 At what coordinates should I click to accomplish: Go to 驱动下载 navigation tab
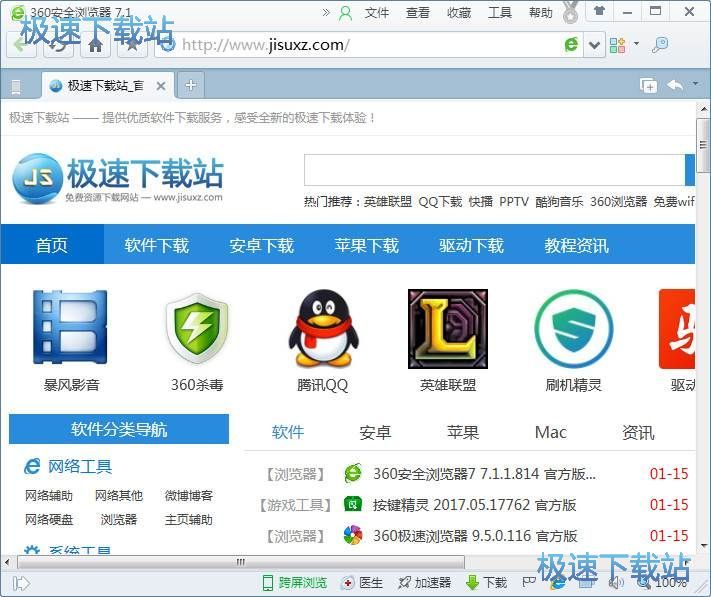[471, 245]
